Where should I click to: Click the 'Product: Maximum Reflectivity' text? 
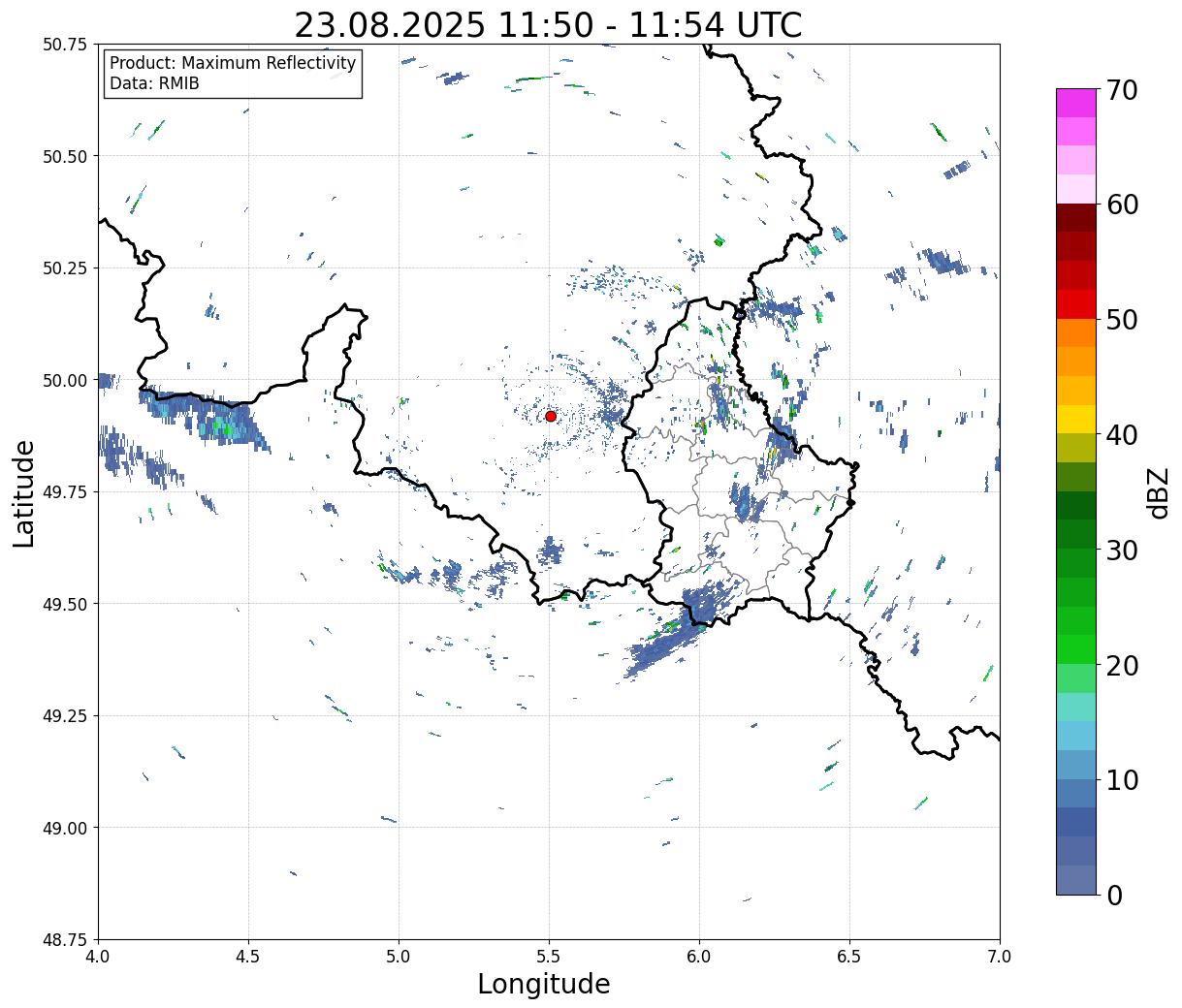coord(233,63)
